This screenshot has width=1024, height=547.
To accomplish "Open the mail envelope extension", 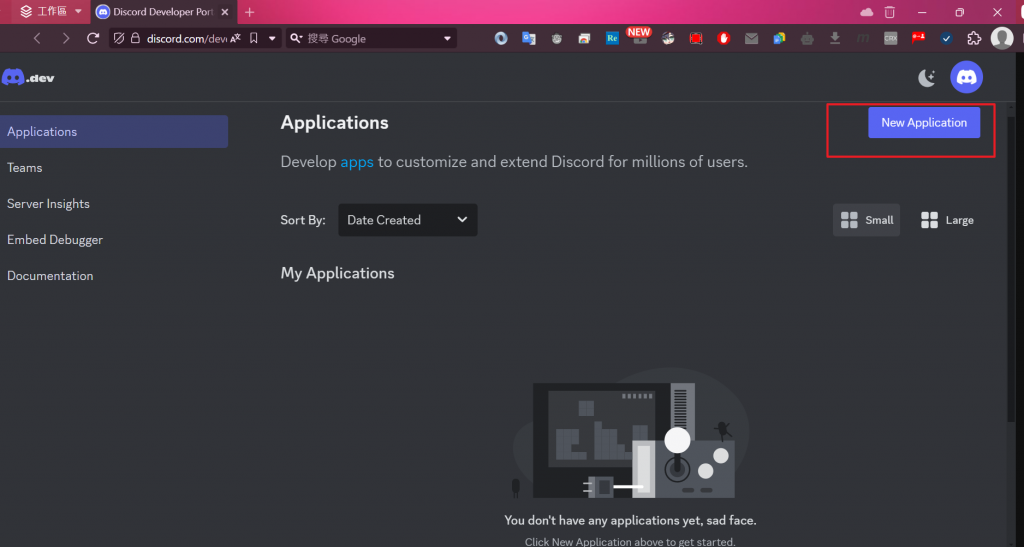I will tap(752, 39).
